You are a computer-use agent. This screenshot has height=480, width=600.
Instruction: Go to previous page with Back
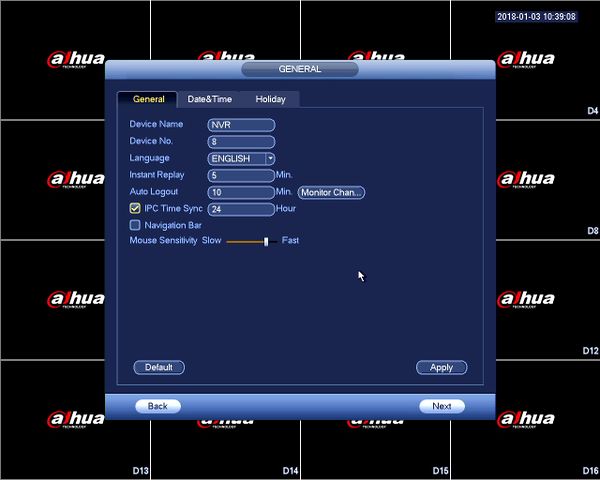pos(158,406)
